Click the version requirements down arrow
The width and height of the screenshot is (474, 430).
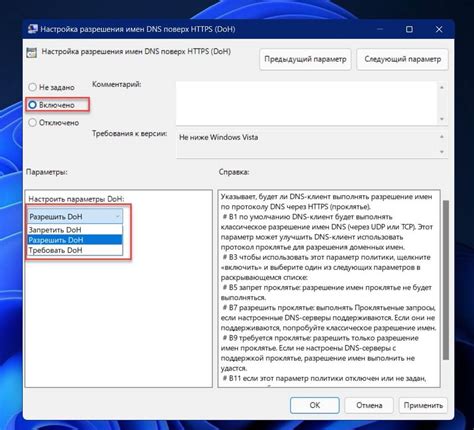pos(442,152)
